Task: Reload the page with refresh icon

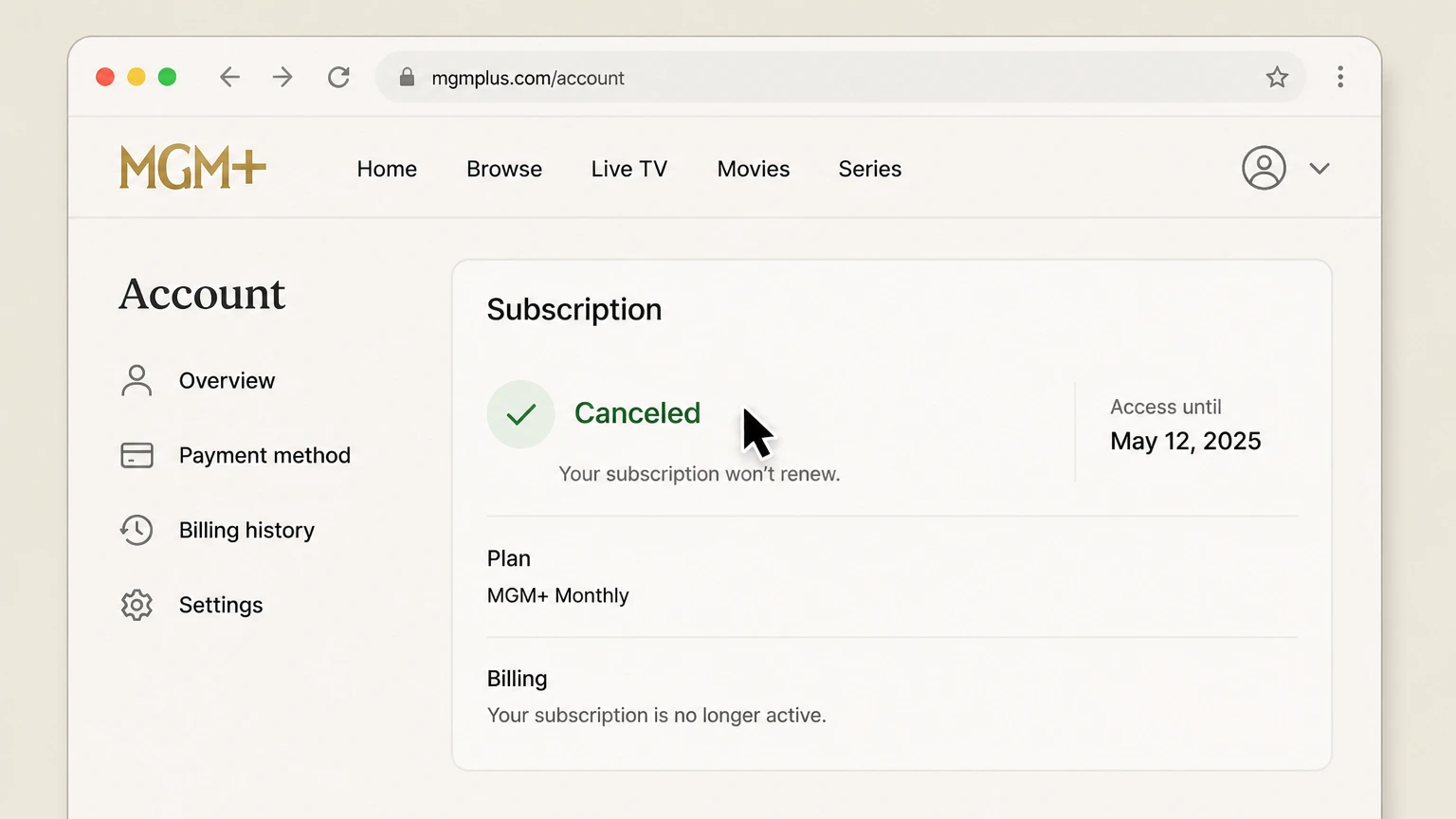Action: [338, 77]
